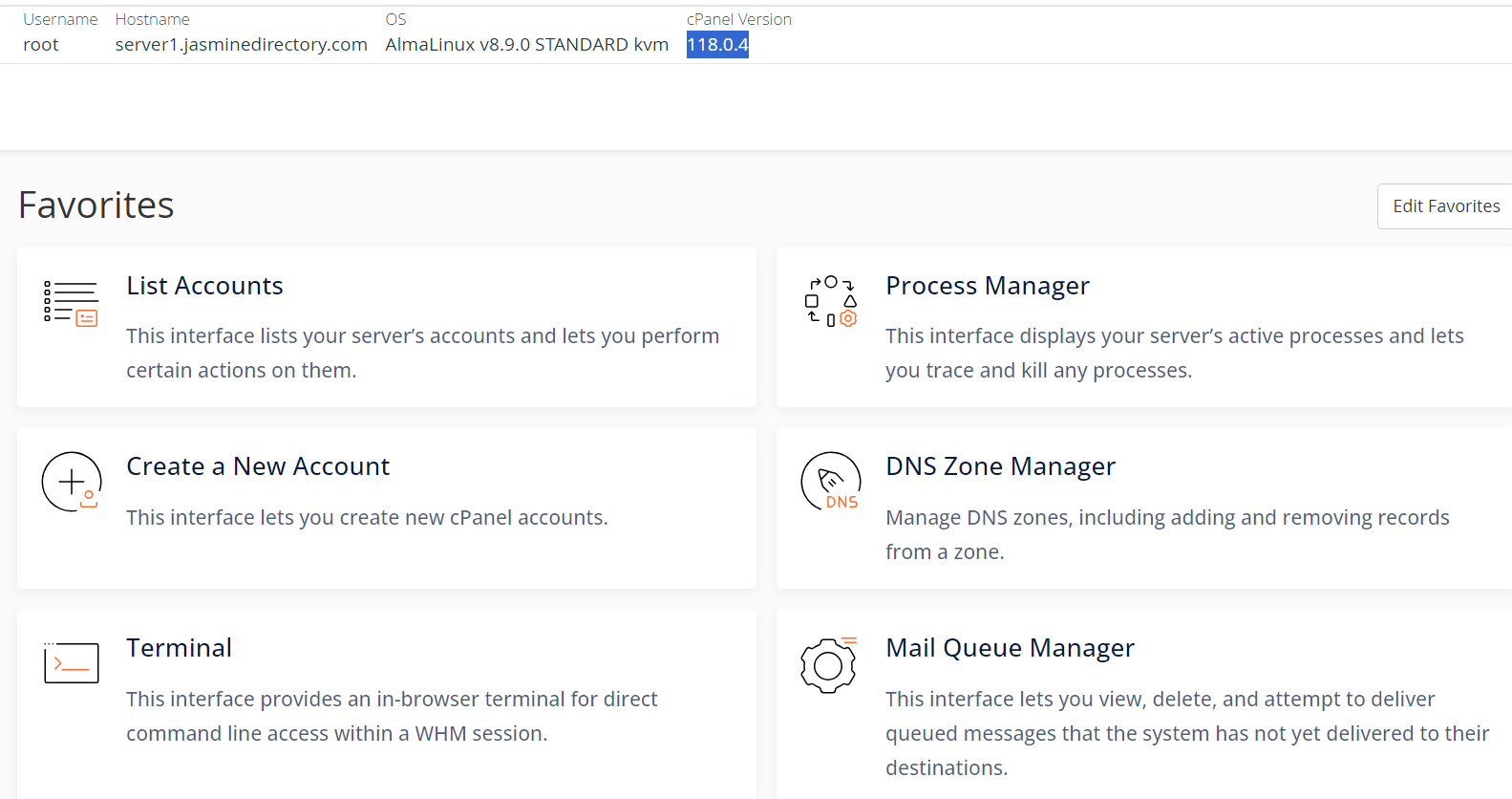Open the Create a New Account link

(258, 466)
